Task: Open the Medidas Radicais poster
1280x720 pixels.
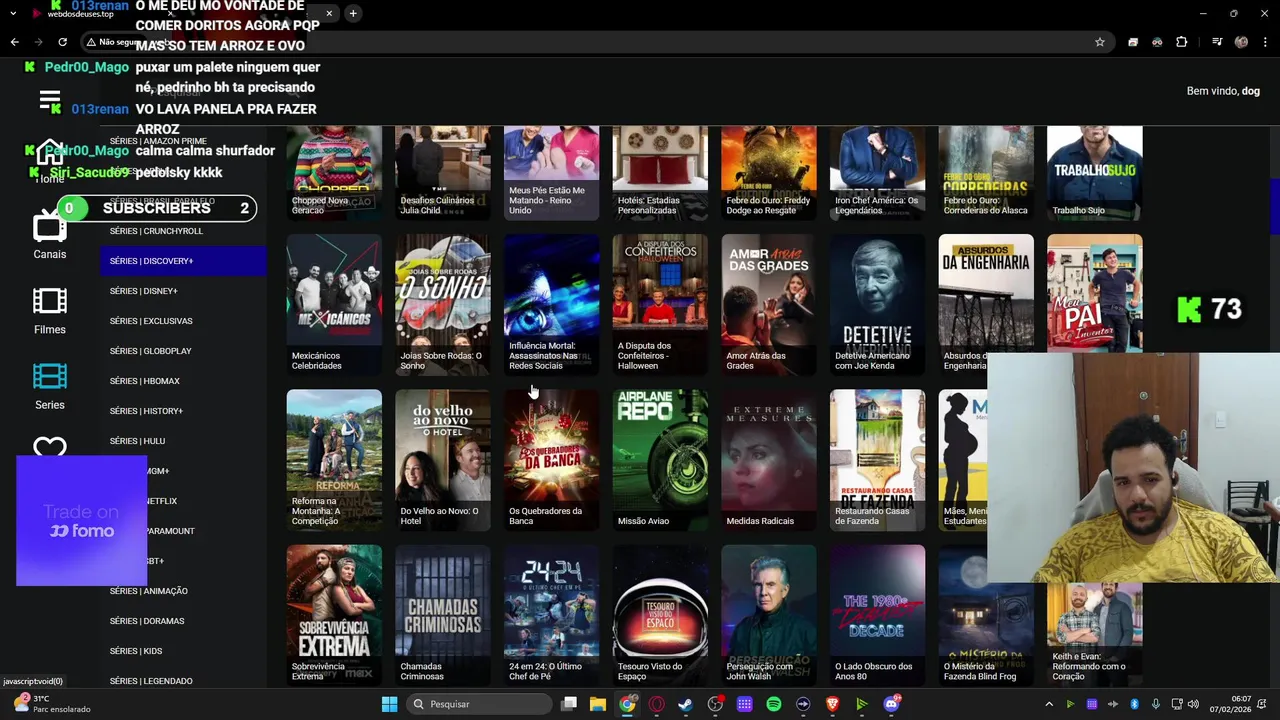Action: [769, 460]
